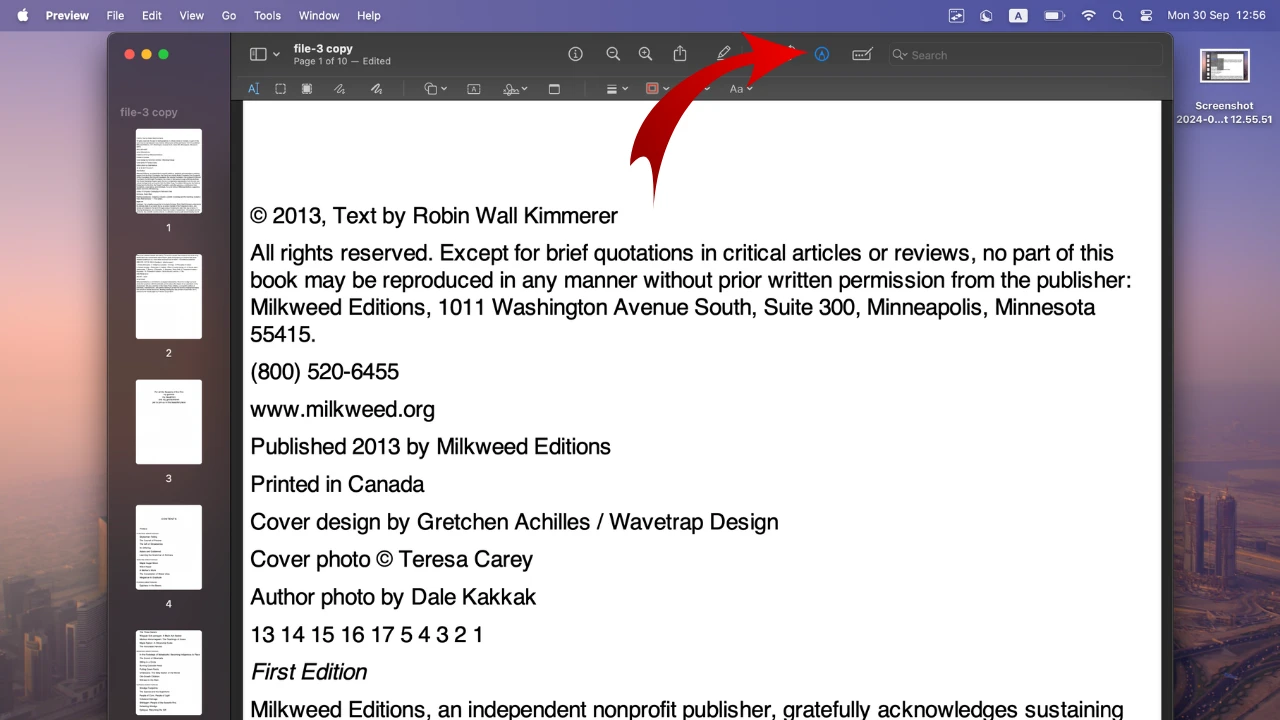Click the Note tool icon
This screenshot has height=720, width=1280.
point(554,88)
